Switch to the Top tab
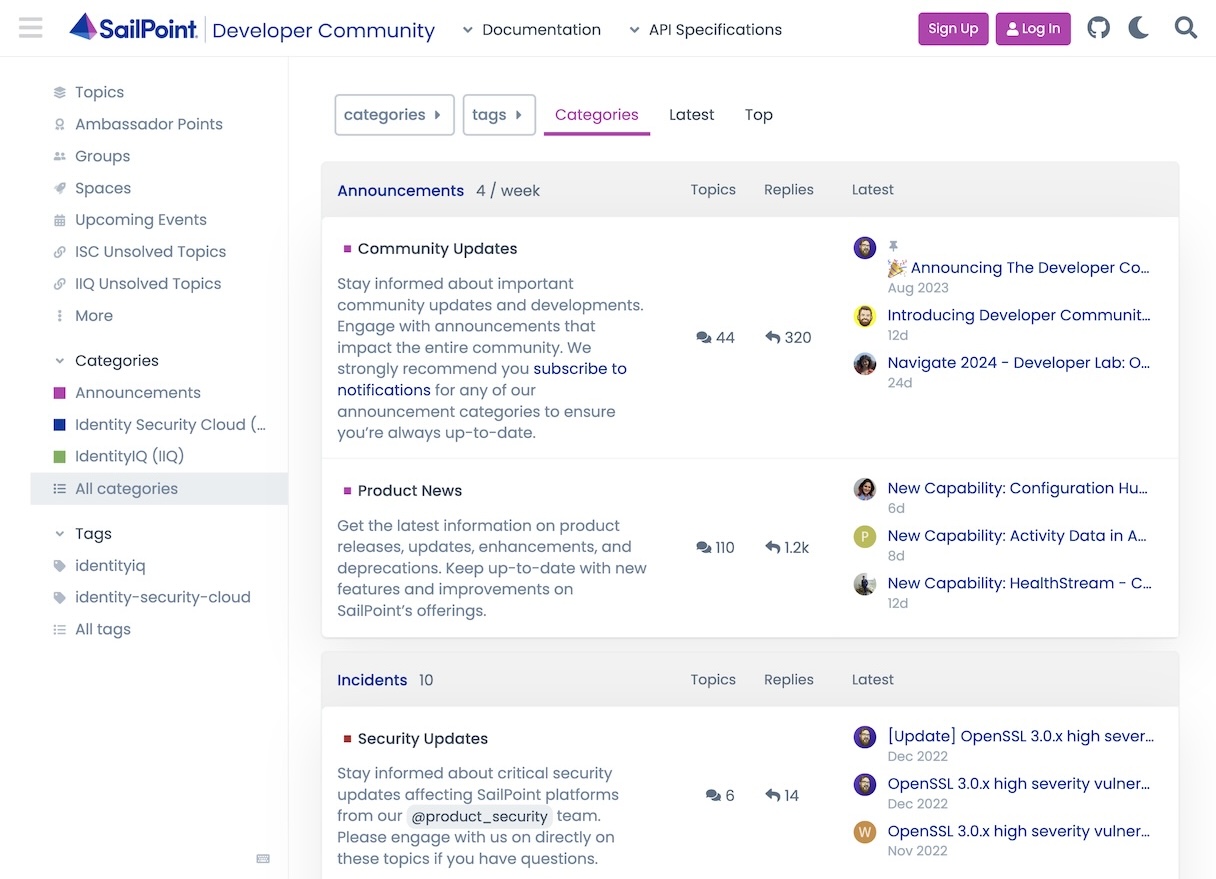This screenshot has width=1216, height=879. click(758, 115)
